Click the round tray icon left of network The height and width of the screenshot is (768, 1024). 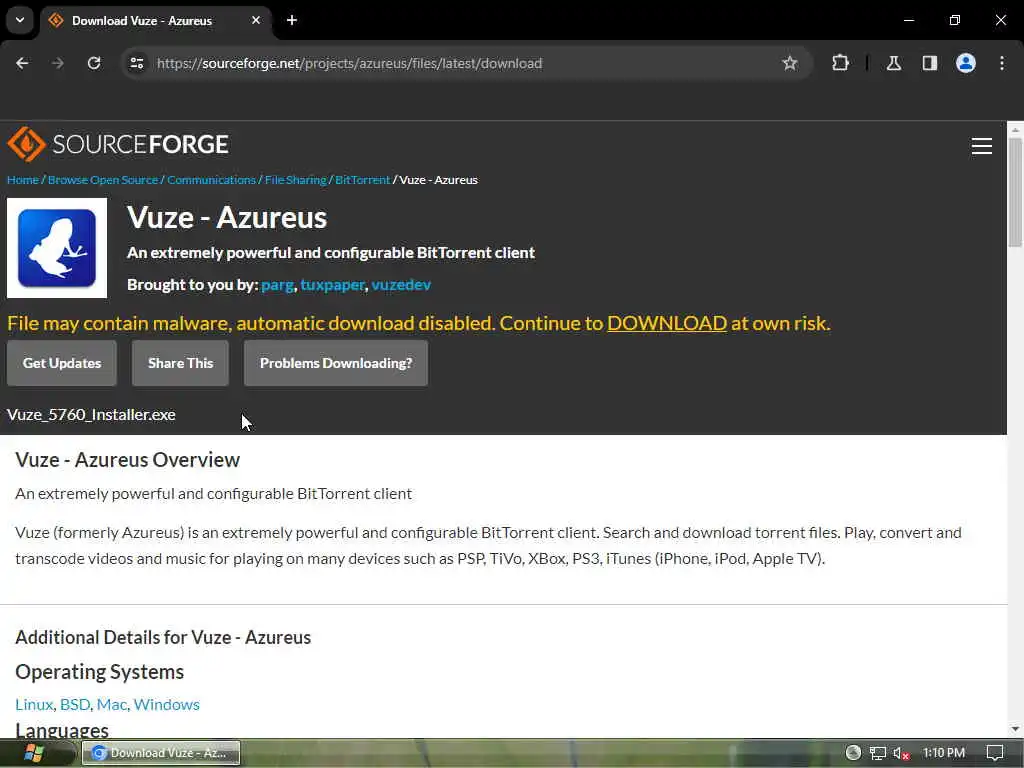853,753
